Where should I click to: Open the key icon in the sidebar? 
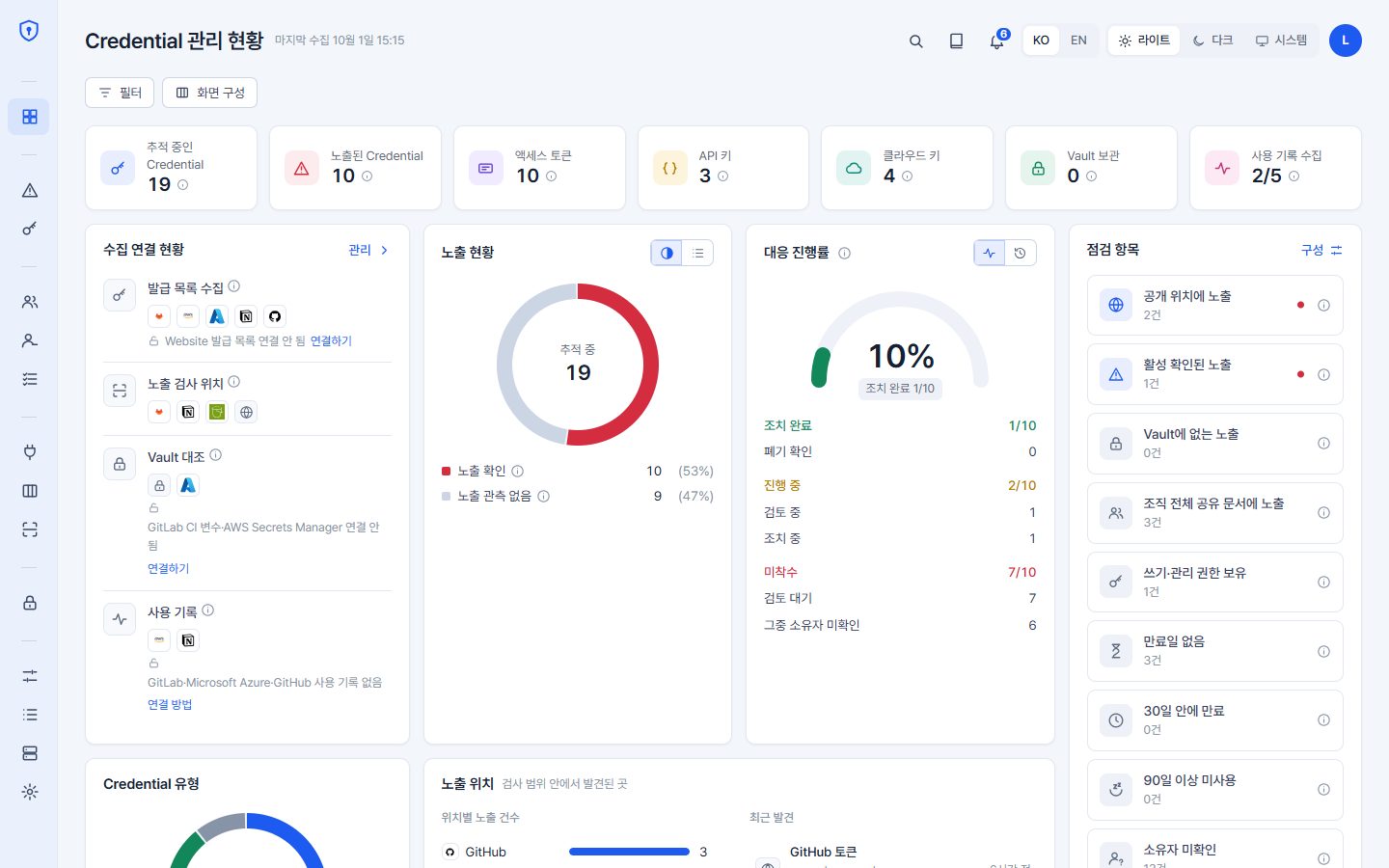click(x=29, y=229)
